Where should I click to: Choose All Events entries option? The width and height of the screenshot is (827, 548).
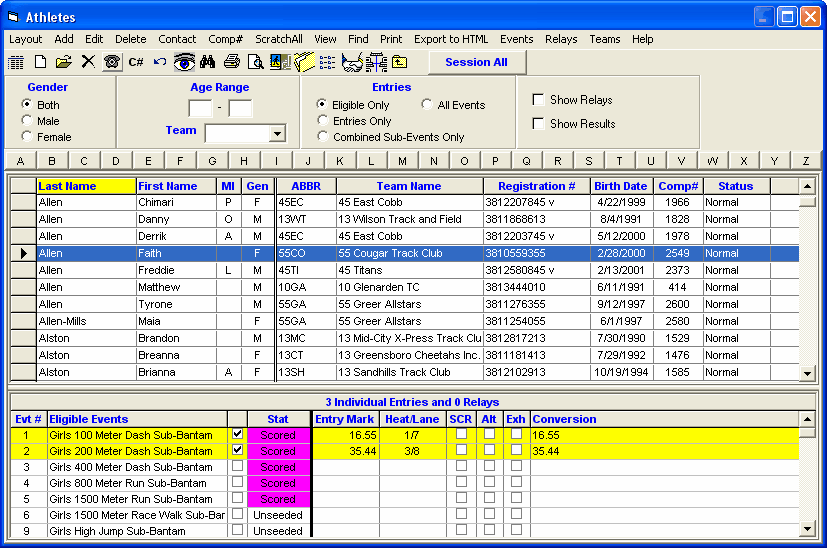coord(427,104)
